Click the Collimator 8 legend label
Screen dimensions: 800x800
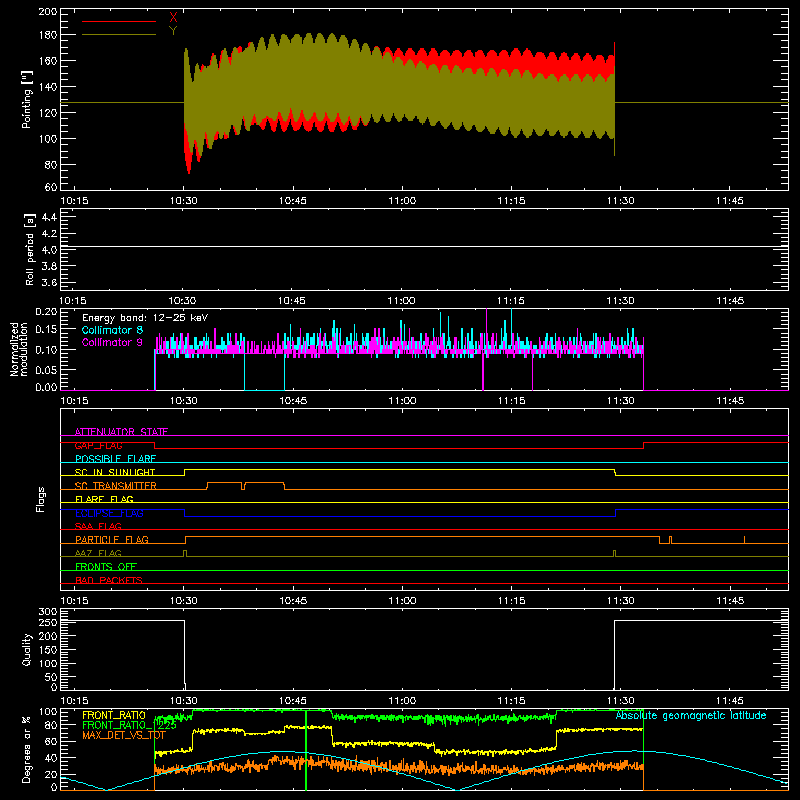112,330
